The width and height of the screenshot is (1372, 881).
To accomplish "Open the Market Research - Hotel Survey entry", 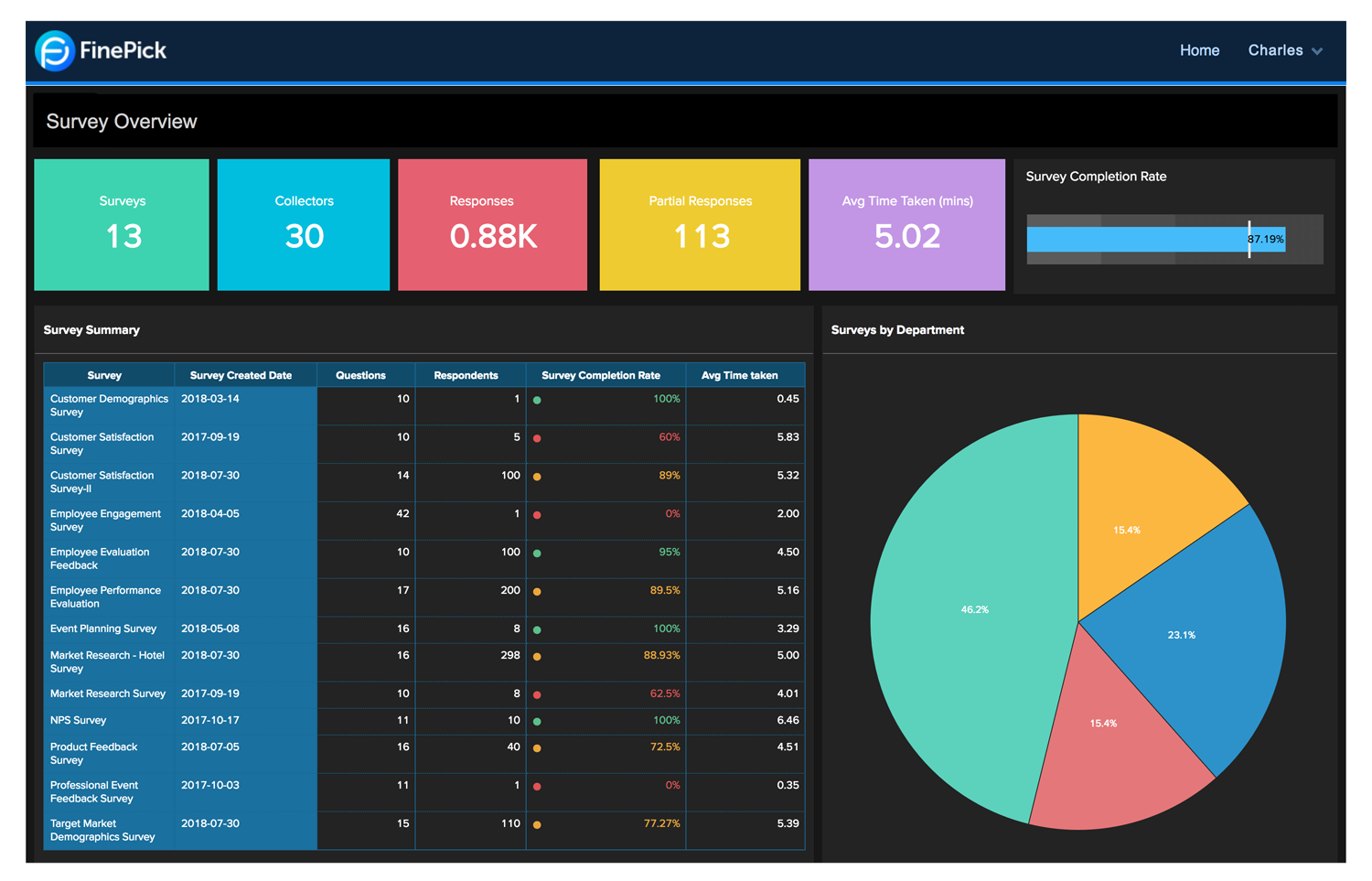I will (108, 661).
